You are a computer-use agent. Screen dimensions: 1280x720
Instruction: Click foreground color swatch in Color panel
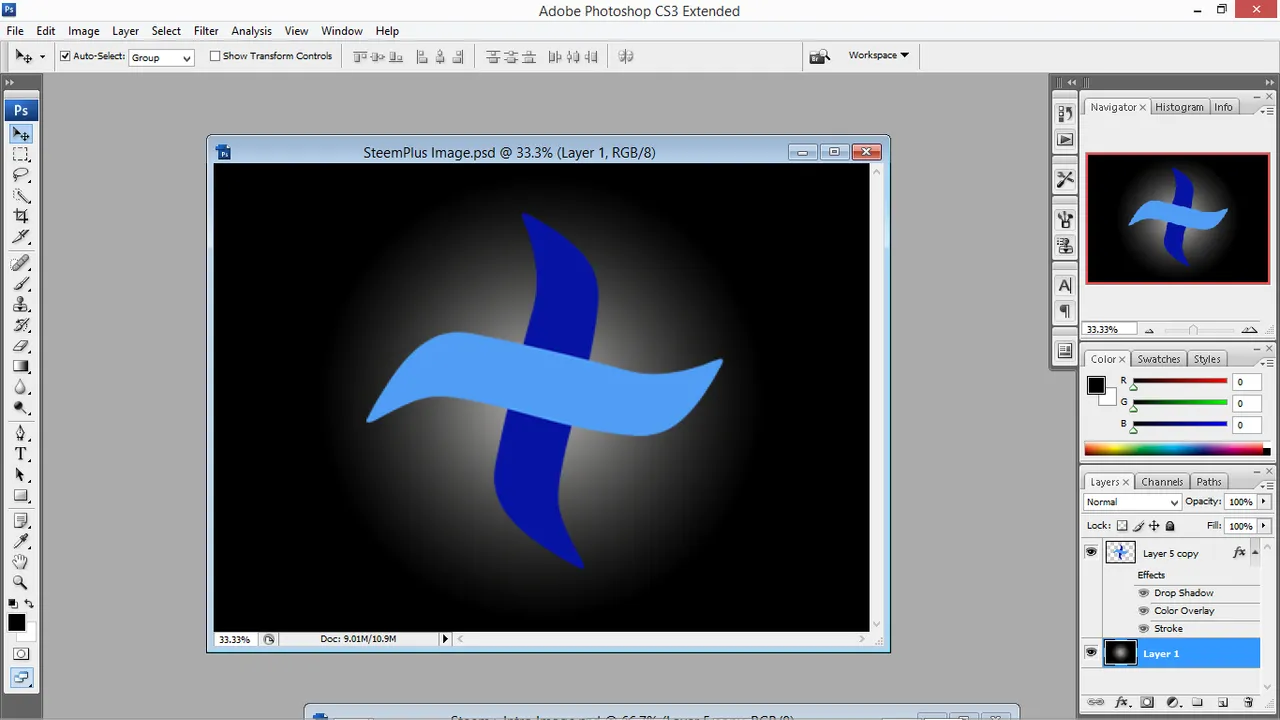[x=1097, y=386]
